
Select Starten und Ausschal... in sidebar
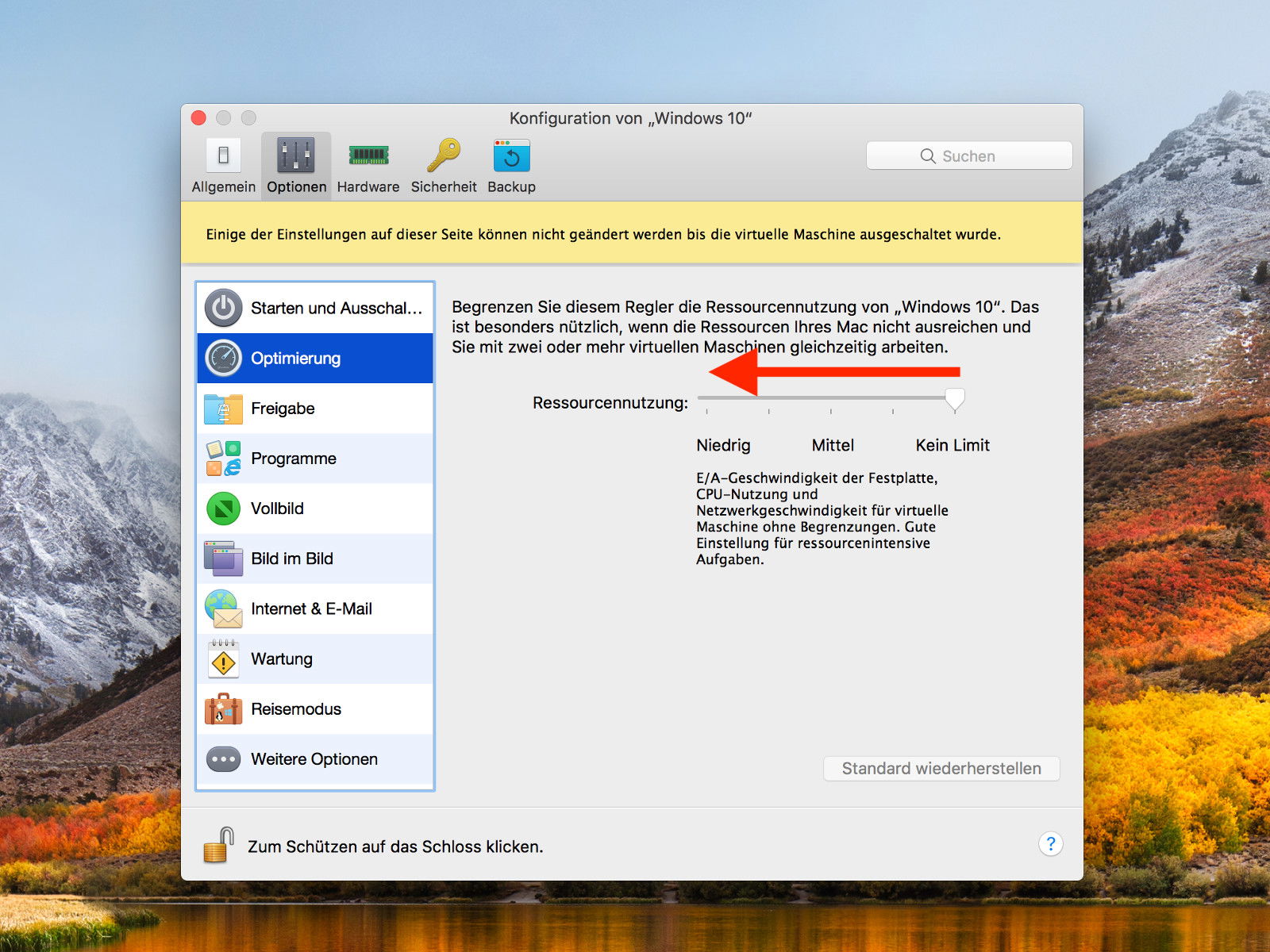point(315,308)
